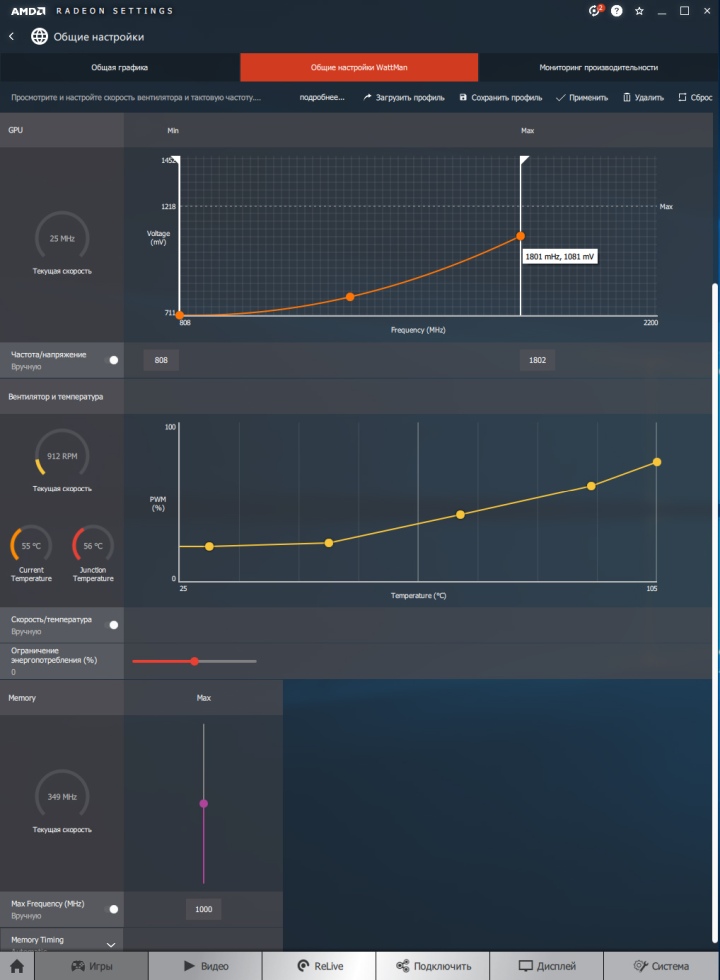Click the memory Max frequency slider handle
The width and height of the screenshot is (720, 980).
pos(204,804)
